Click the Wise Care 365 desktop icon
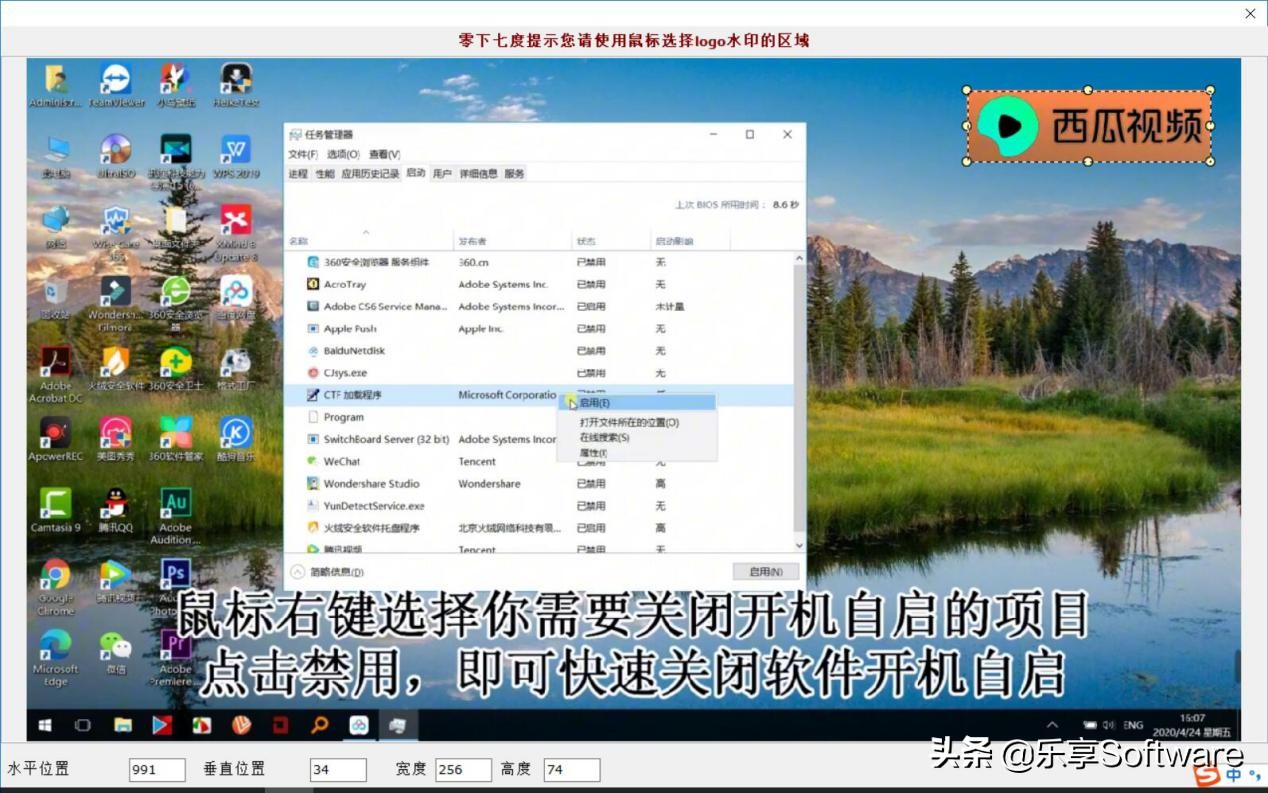1268x793 pixels. 115,232
